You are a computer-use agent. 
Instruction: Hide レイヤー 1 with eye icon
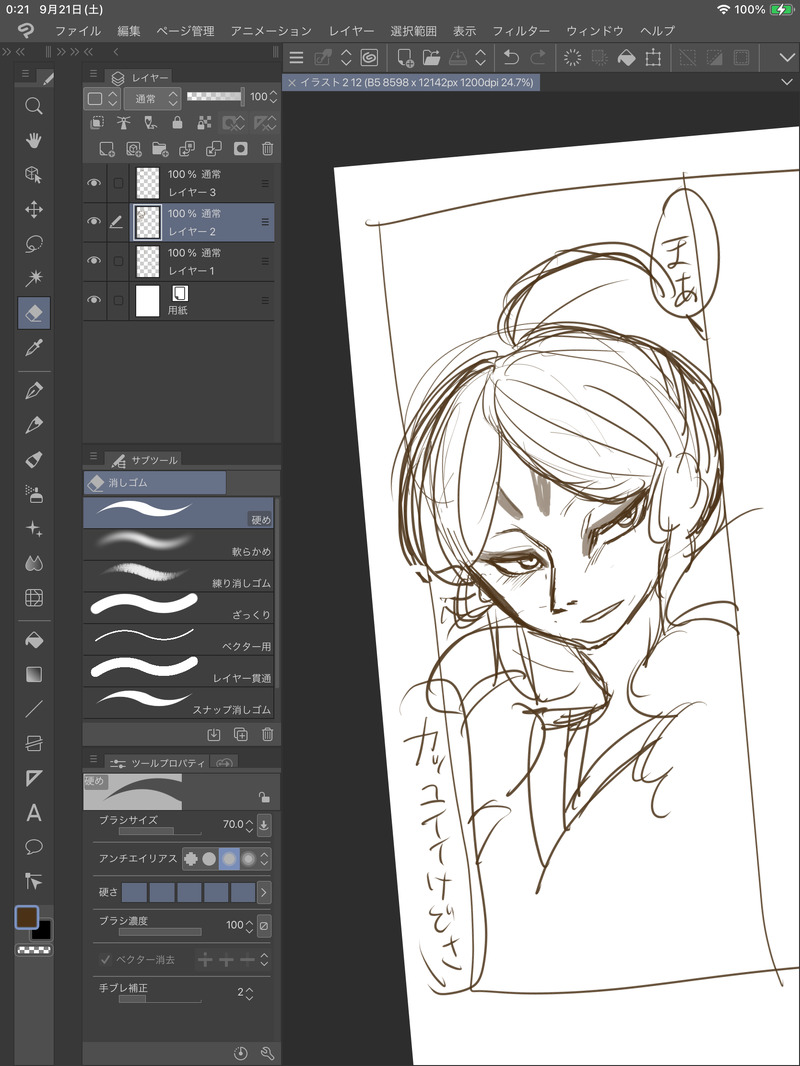click(94, 260)
